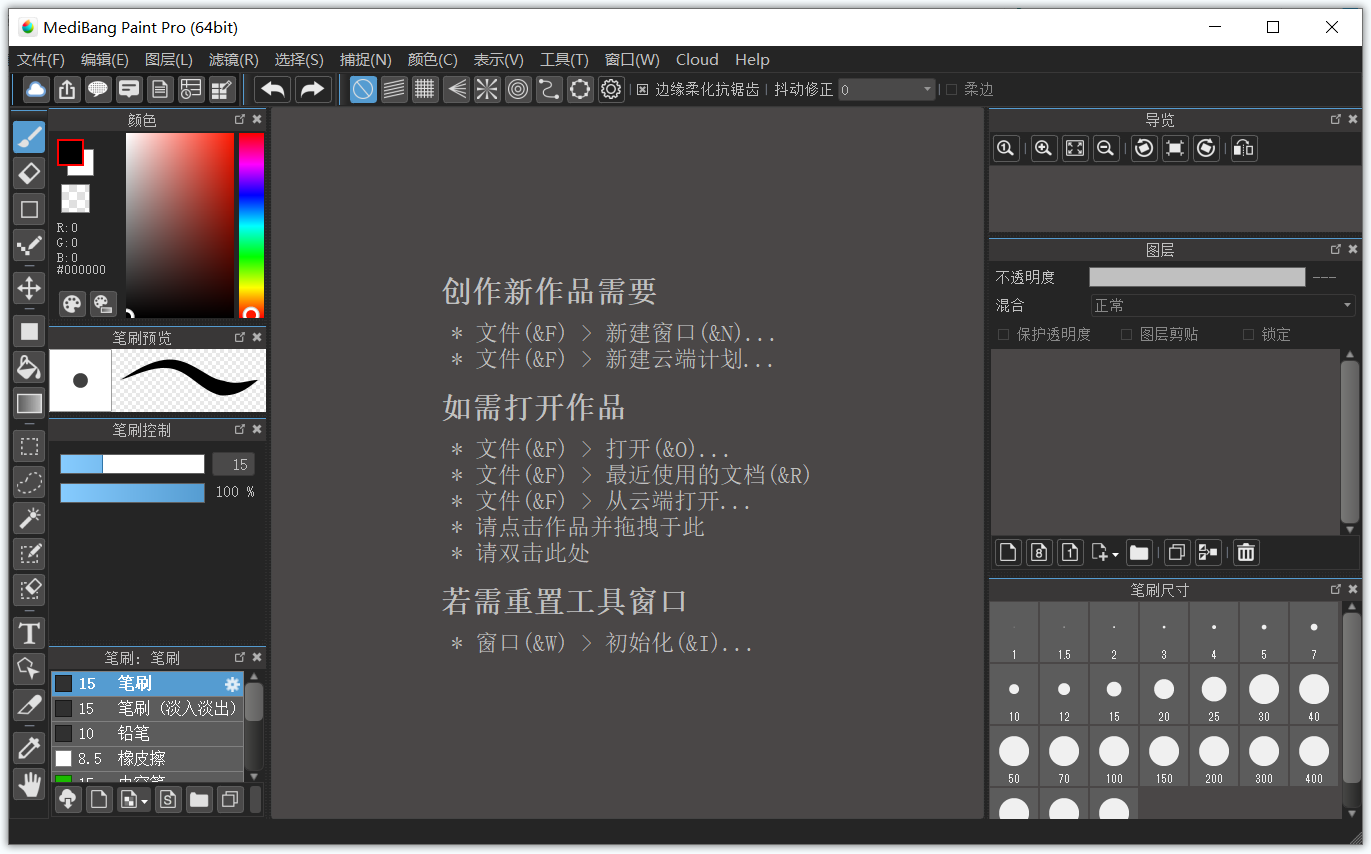Select the 铅笔 brush row
1371x854 pixels.
point(147,733)
